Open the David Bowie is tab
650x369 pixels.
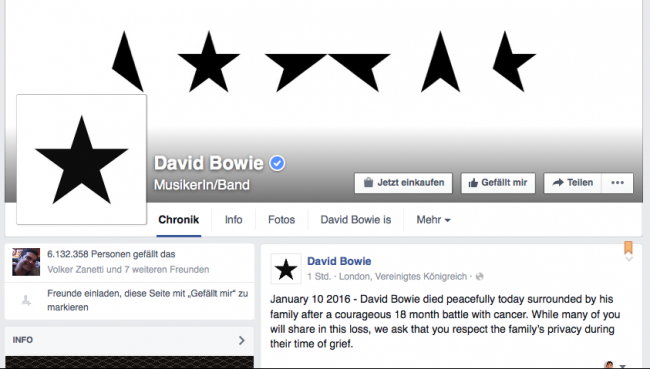[x=356, y=220]
